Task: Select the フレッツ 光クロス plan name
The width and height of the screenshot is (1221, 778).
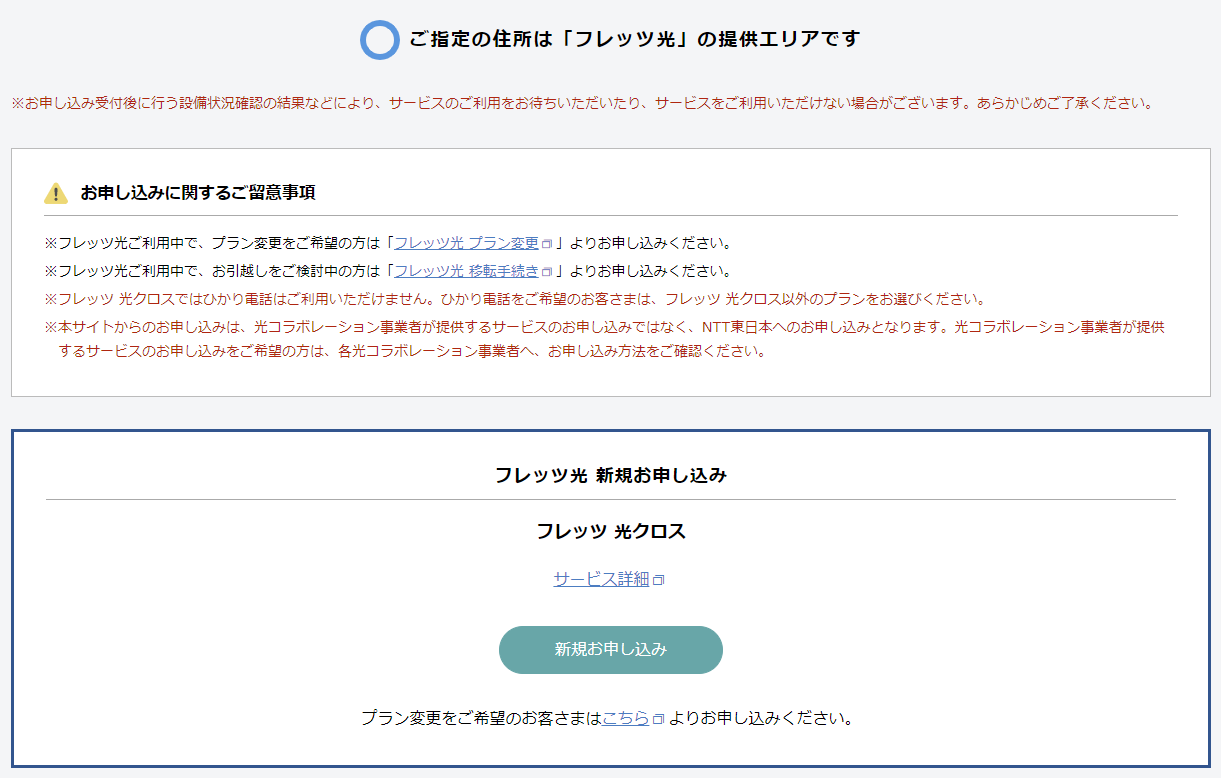Action: click(610, 533)
